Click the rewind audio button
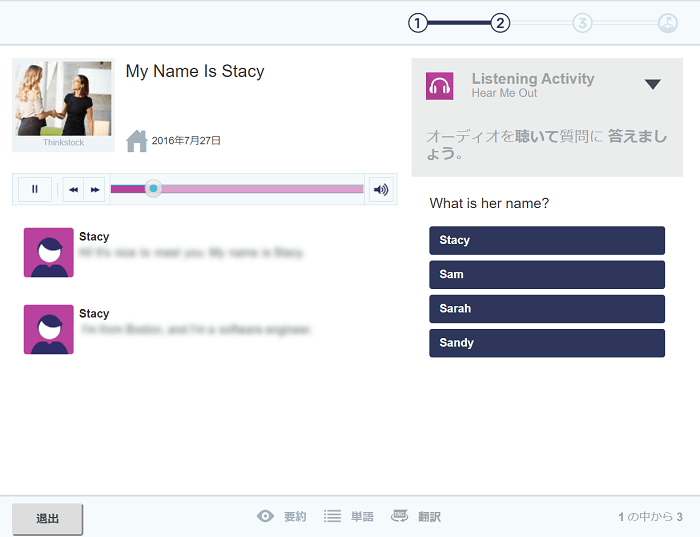This screenshot has width=700, height=537. point(74,189)
